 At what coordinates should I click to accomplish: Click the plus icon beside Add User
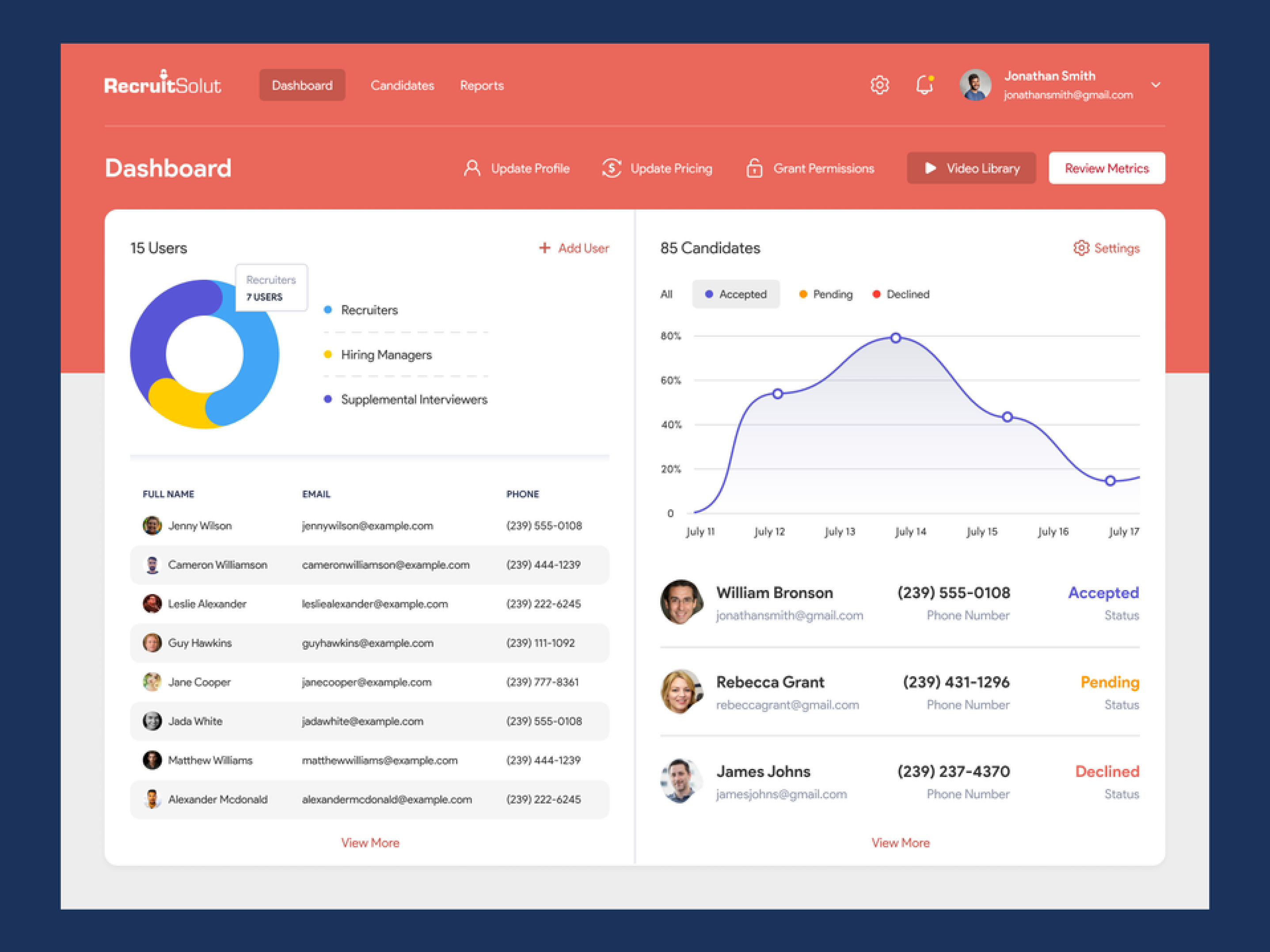tap(544, 248)
